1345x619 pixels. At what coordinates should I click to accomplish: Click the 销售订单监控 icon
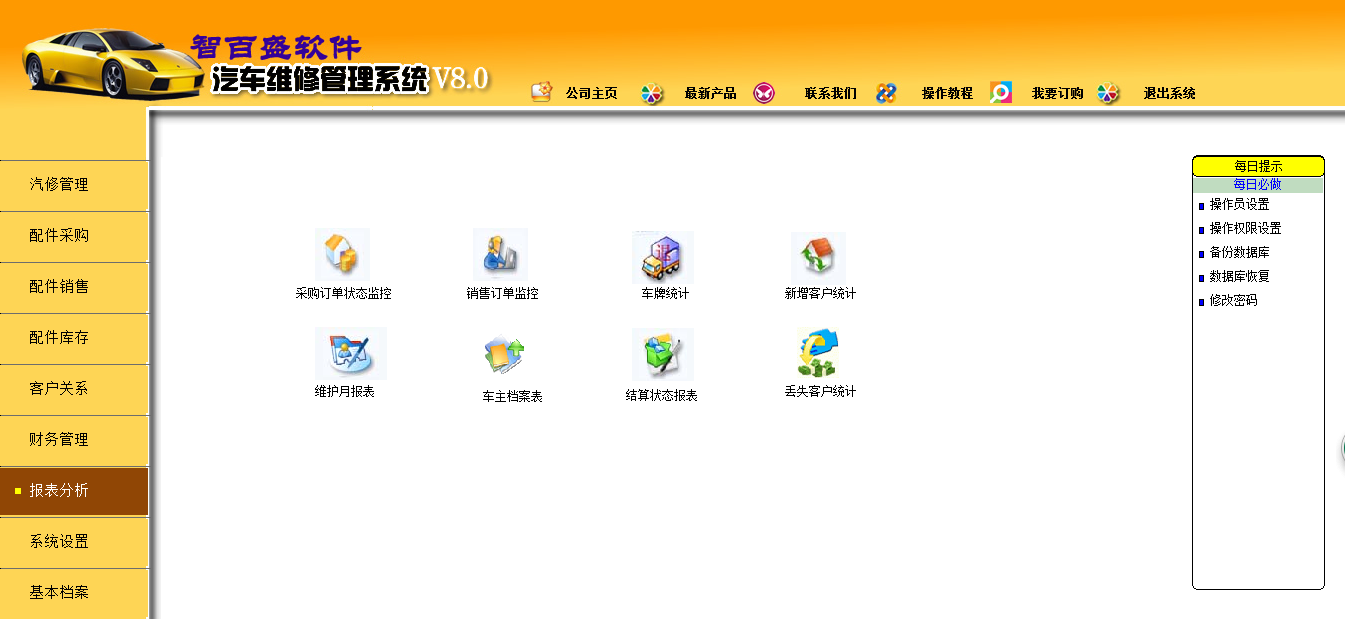pyautogui.click(x=500, y=256)
